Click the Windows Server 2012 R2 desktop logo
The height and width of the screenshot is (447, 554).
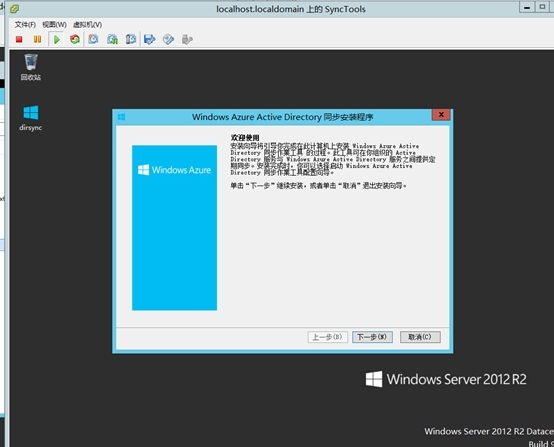(446, 379)
